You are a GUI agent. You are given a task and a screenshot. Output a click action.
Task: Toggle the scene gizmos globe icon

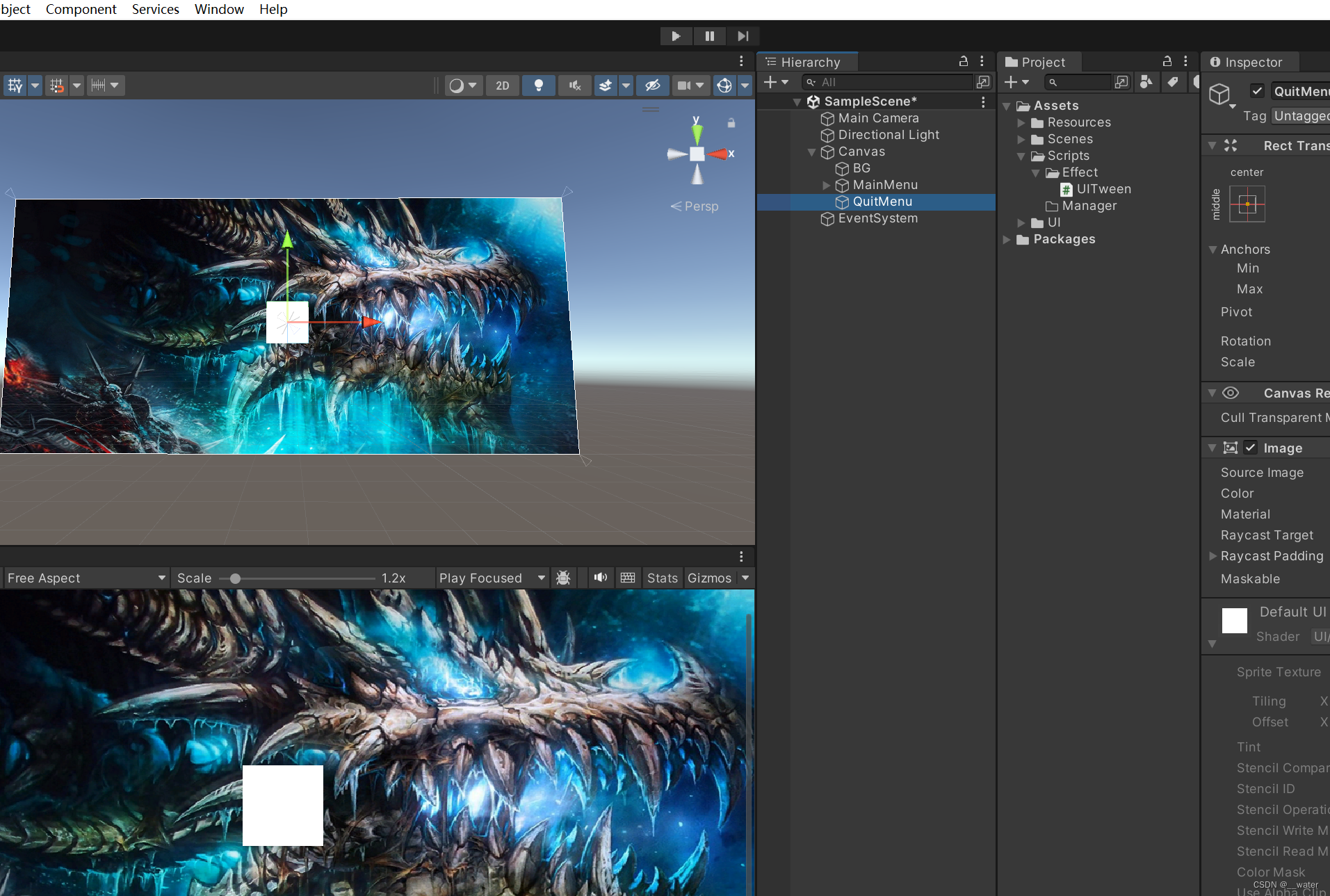tap(724, 85)
